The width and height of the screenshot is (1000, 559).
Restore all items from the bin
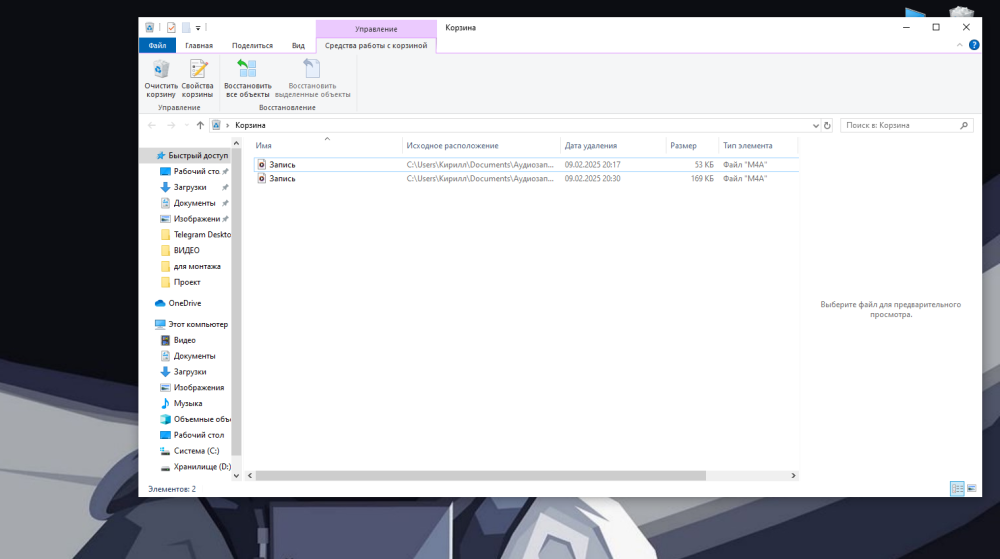tap(247, 78)
